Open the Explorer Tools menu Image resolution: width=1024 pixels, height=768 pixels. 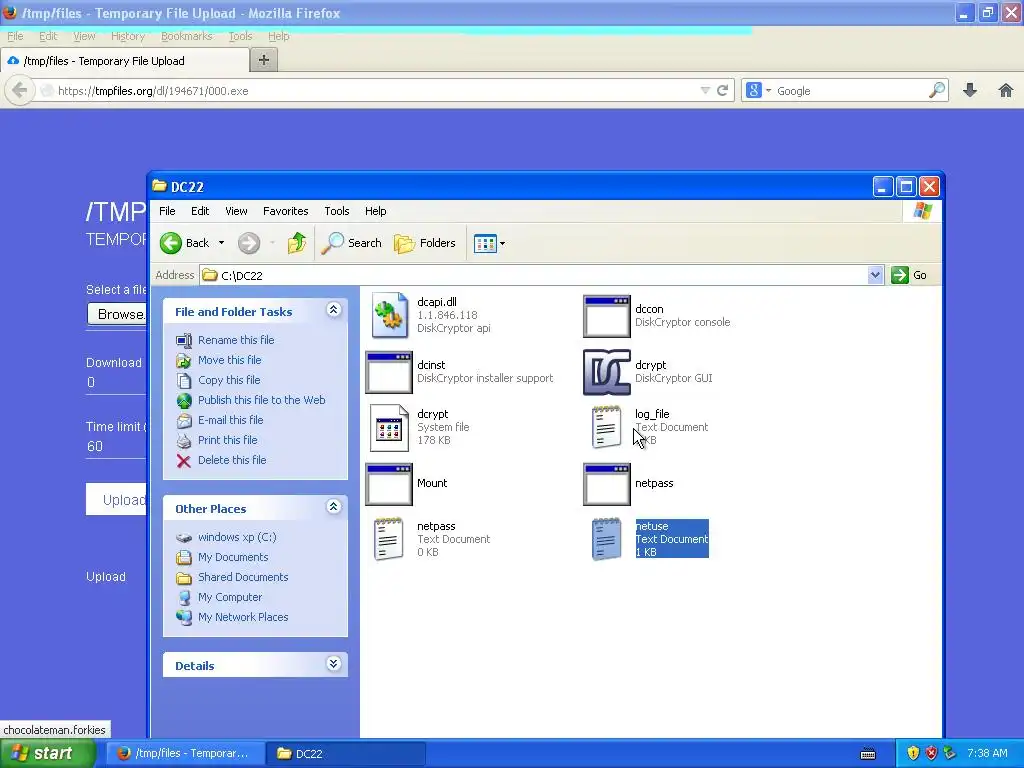[x=336, y=211]
